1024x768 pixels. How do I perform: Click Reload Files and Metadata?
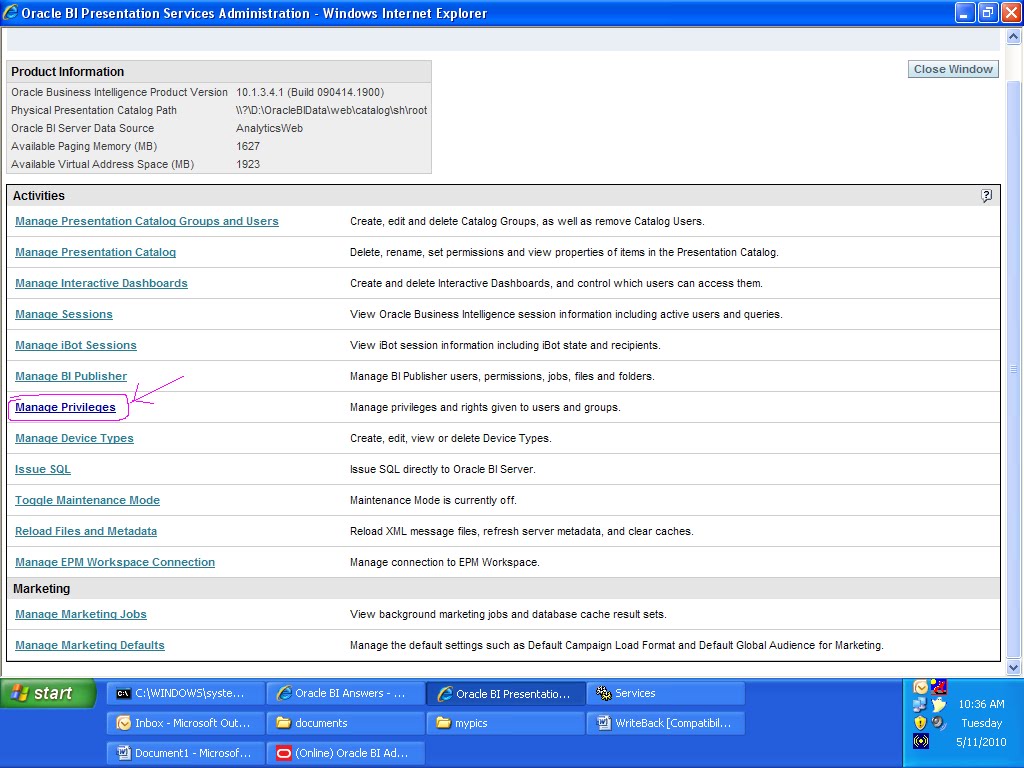[86, 532]
